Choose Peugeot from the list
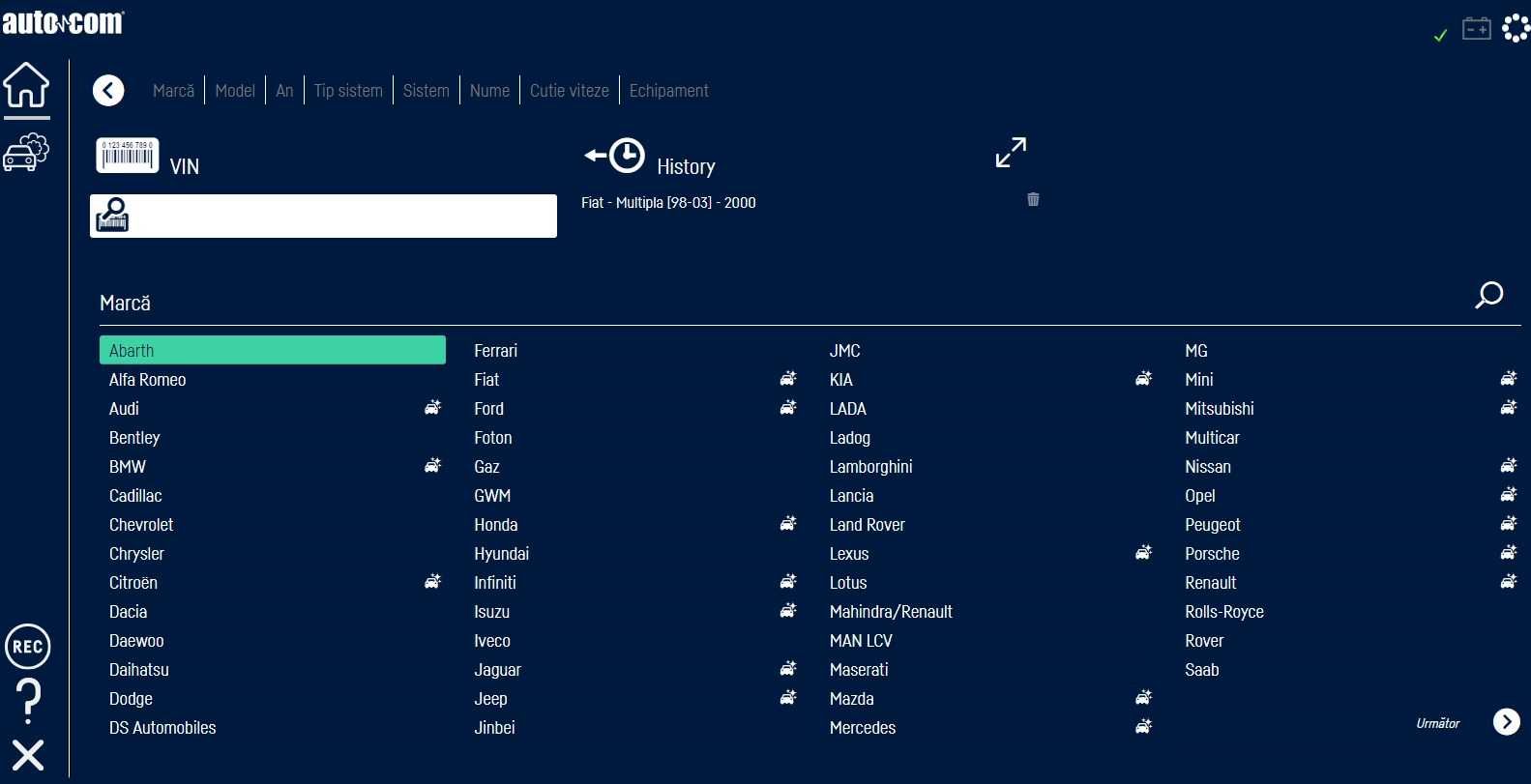This screenshot has width=1531, height=784. (1213, 525)
